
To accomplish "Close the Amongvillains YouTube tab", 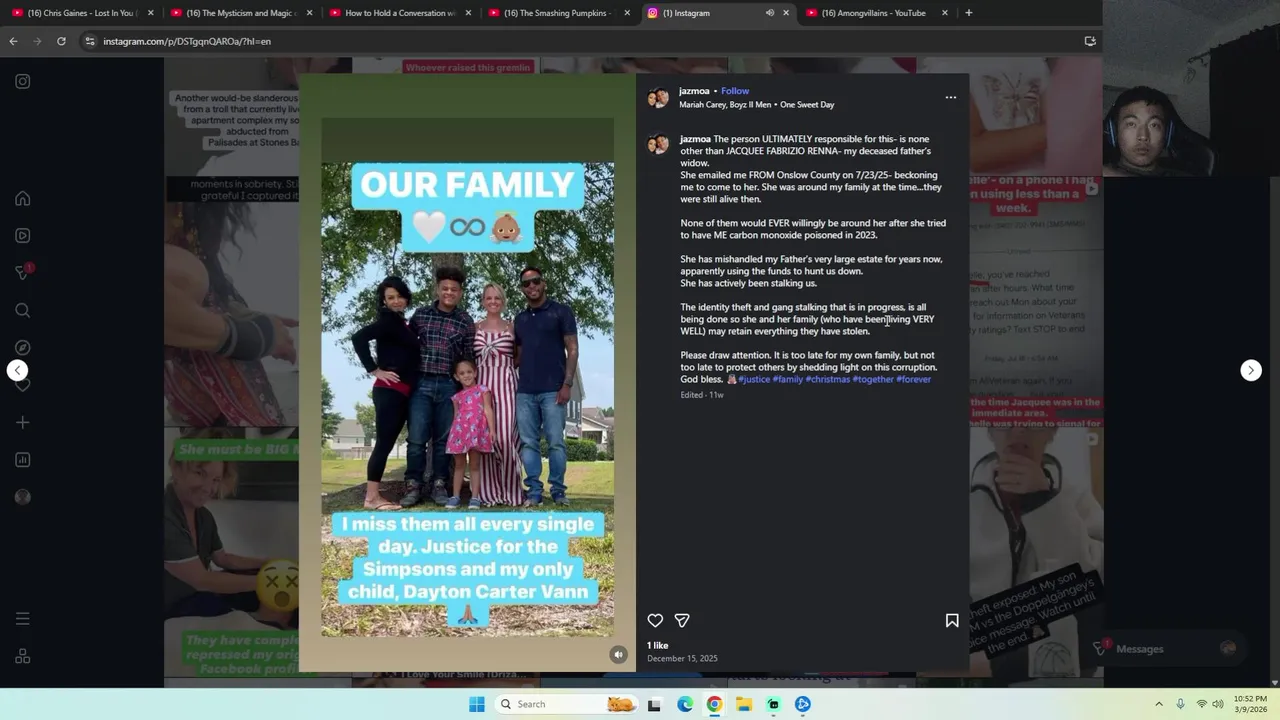I will click(x=945, y=13).
